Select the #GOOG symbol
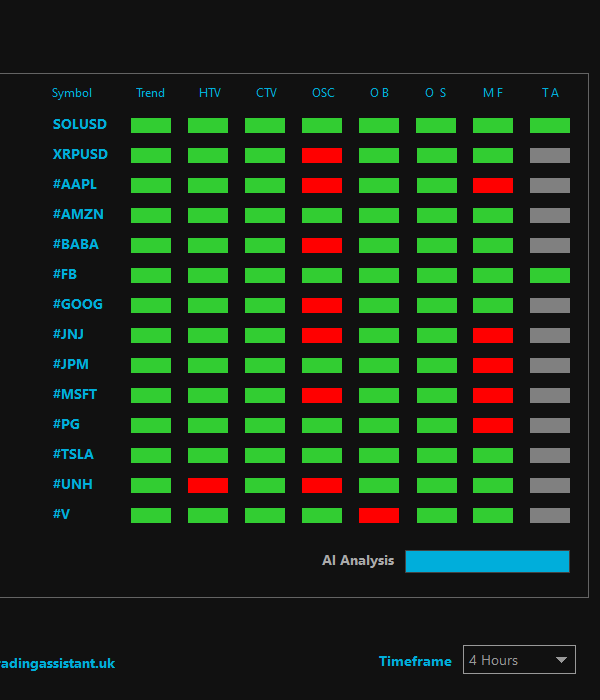The height and width of the screenshot is (700, 600). (x=77, y=304)
